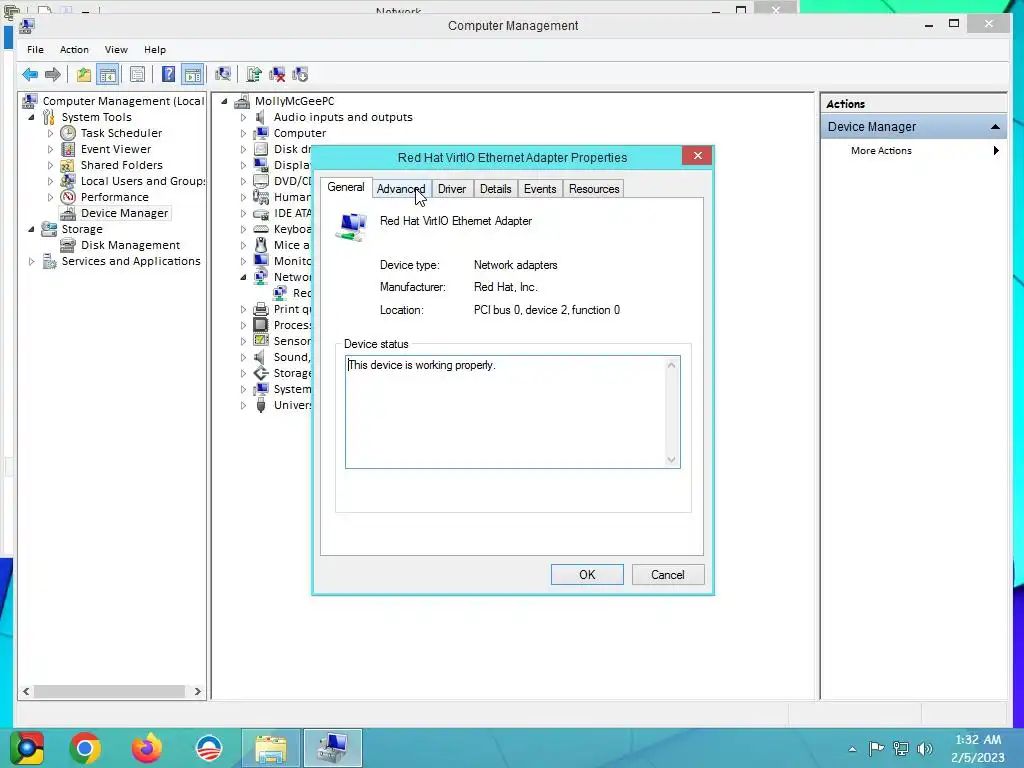The width and height of the screenshot is (1024, 768).
Task: Switch to the Details tab
Action: [x=496, y=189]
